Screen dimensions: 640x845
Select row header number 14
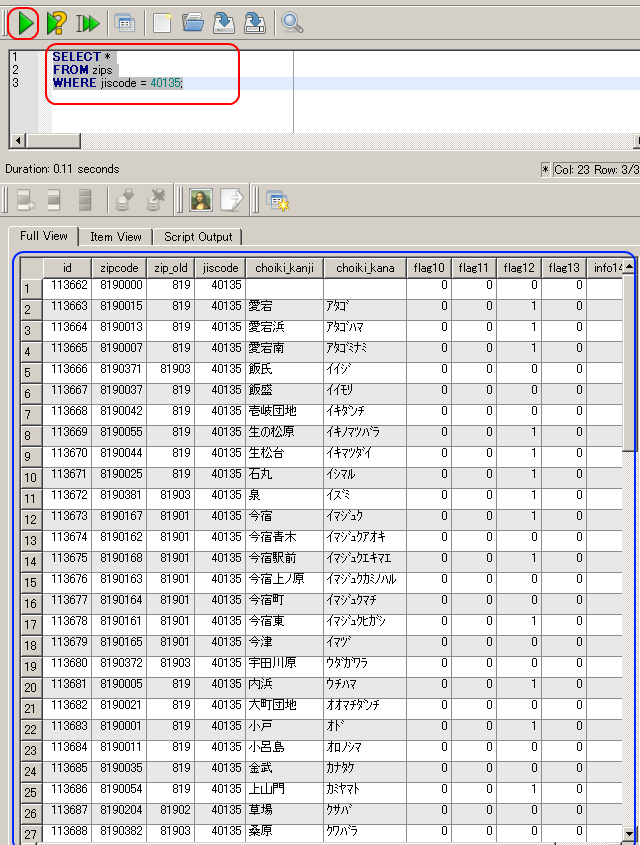tap(31, 562)
